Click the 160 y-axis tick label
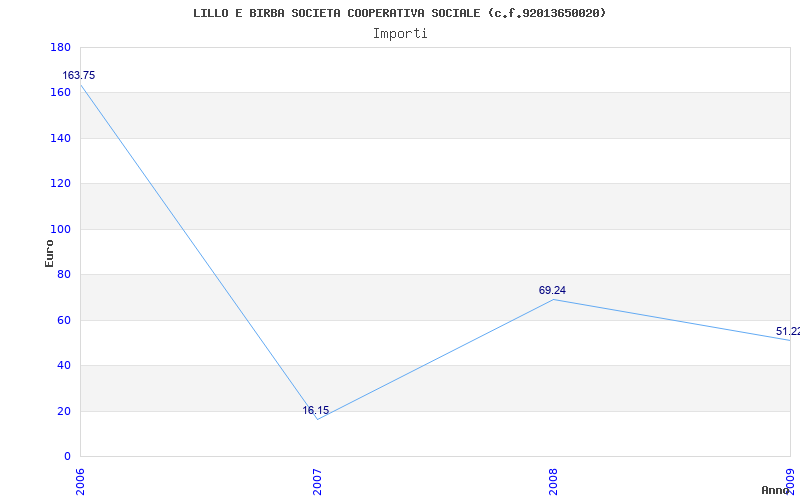800x500 pixels. click(60, 93)
